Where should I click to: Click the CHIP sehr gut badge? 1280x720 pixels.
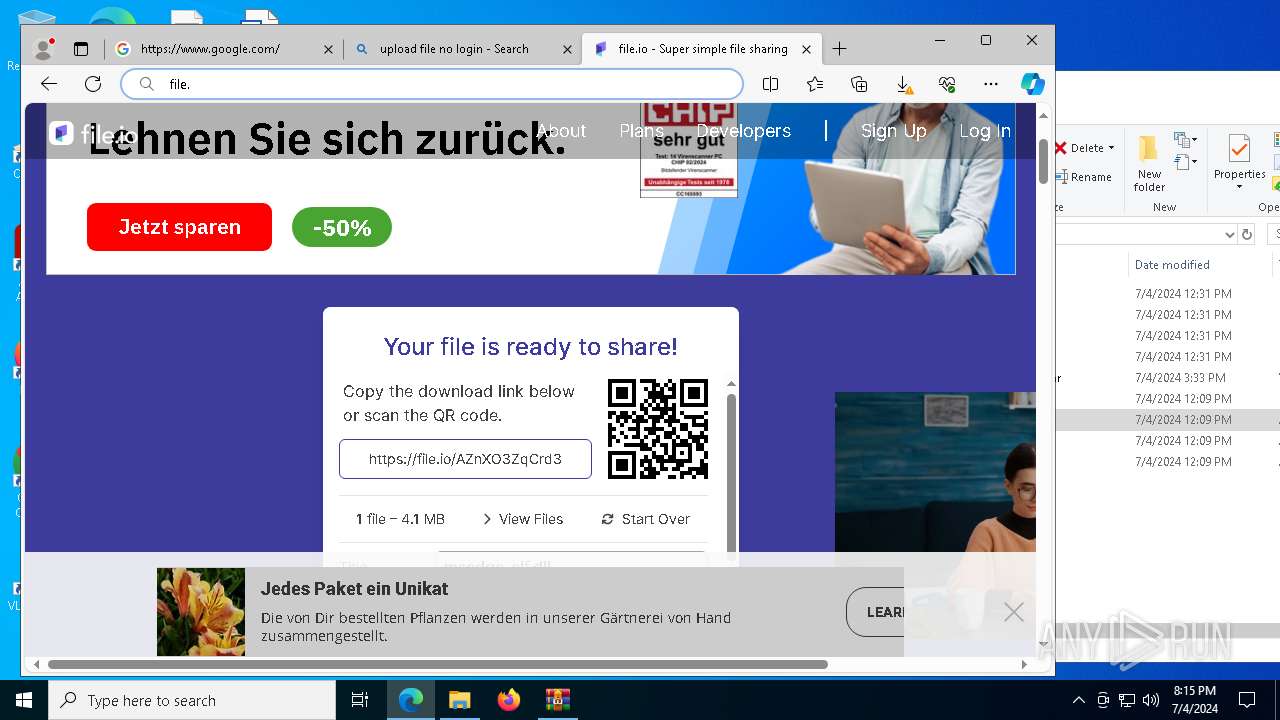tap(688, 150)
